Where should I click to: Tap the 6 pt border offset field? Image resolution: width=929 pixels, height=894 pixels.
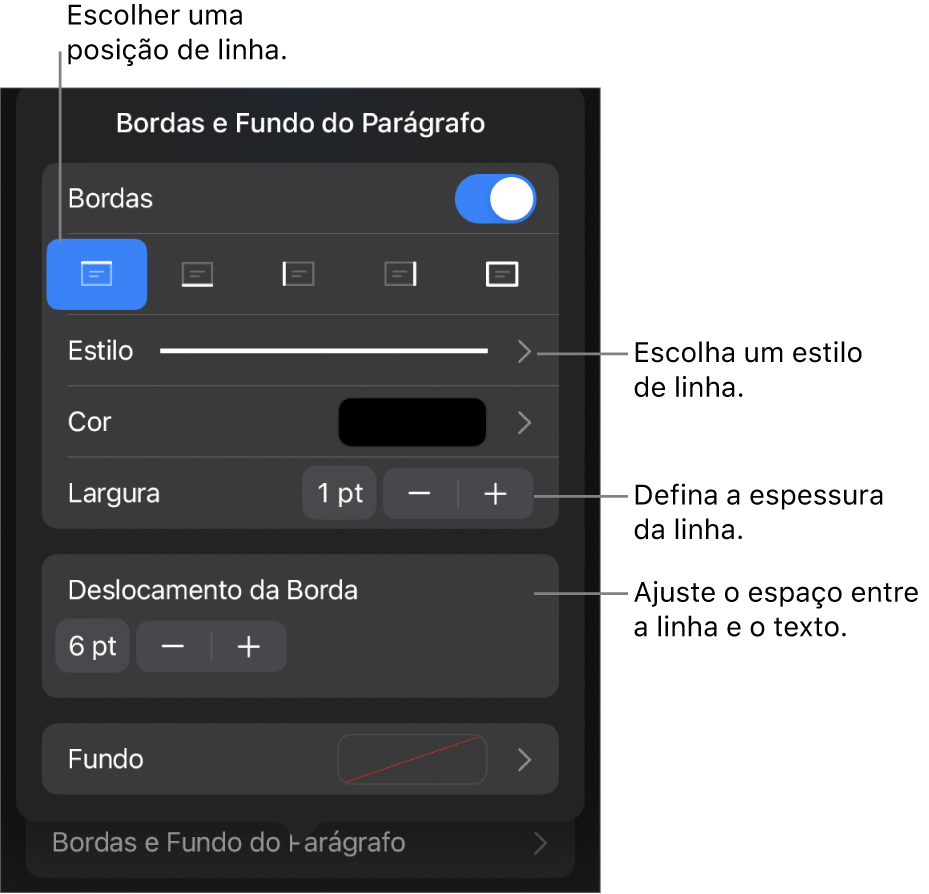92,646
